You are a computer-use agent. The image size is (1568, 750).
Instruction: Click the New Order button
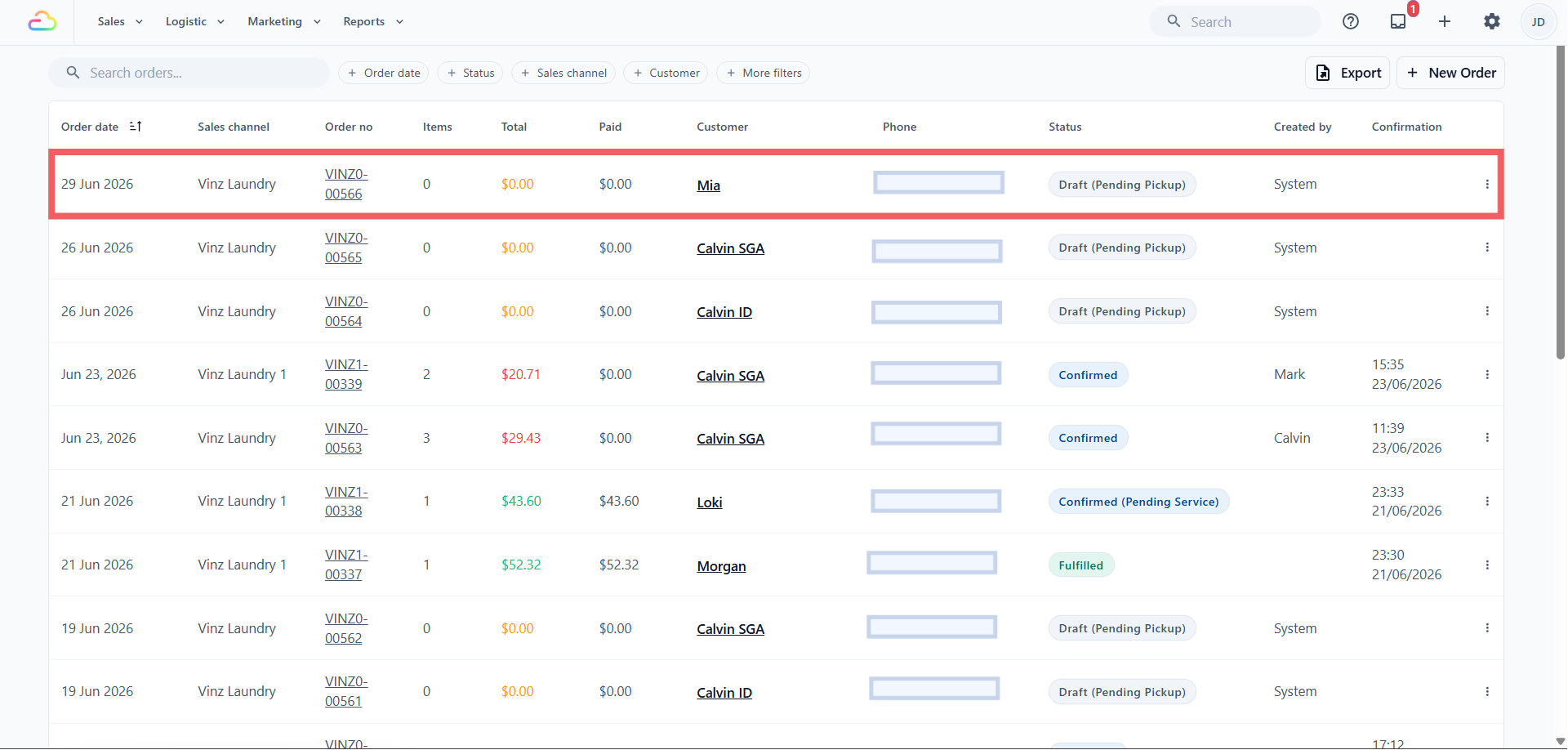click(x=1451, y=73)
